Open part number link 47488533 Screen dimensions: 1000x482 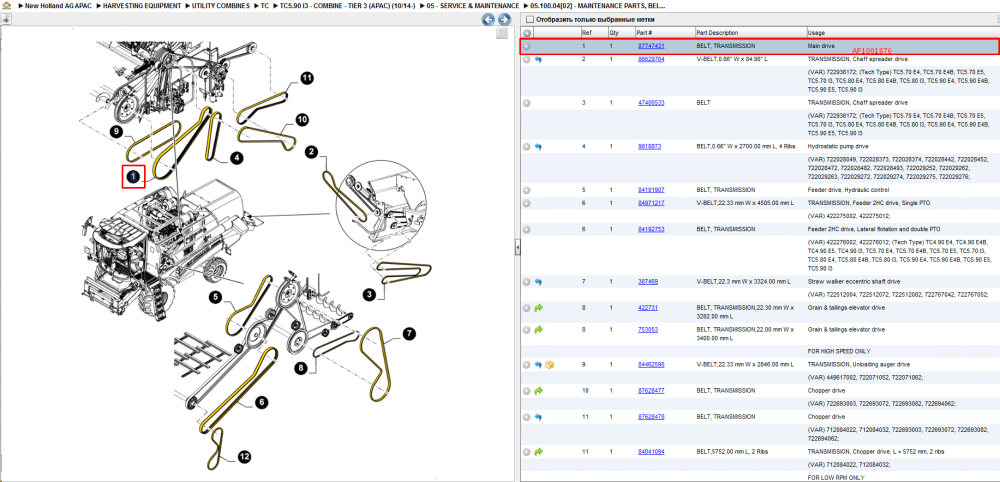(651, 103)
